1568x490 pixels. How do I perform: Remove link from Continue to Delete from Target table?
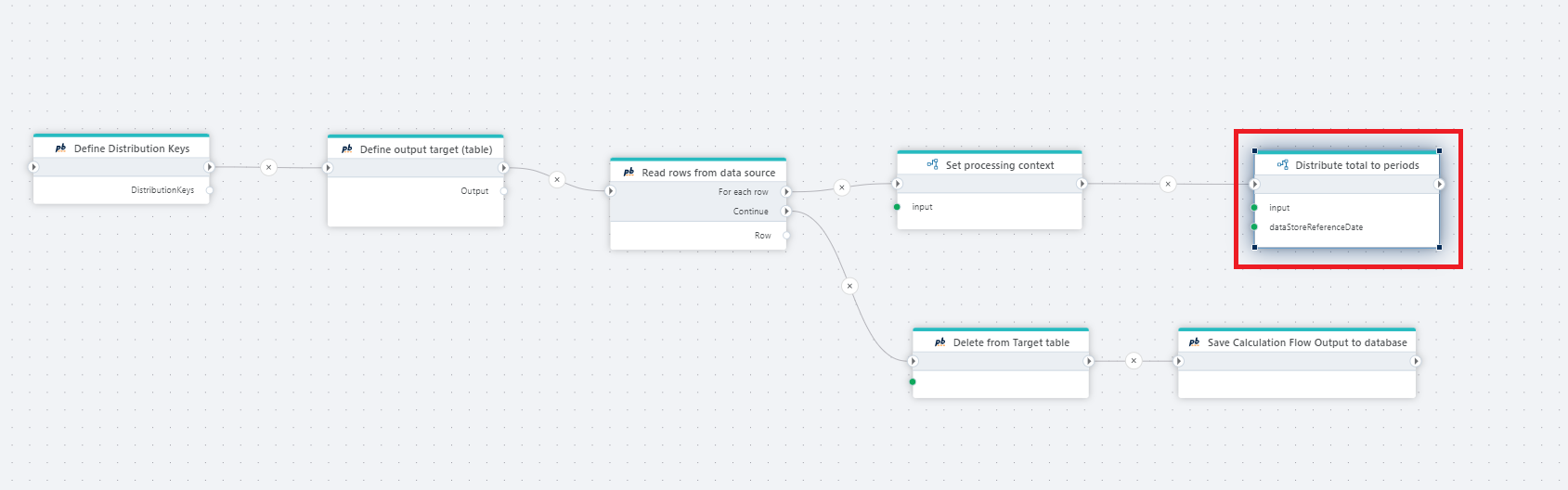point(849,286)
